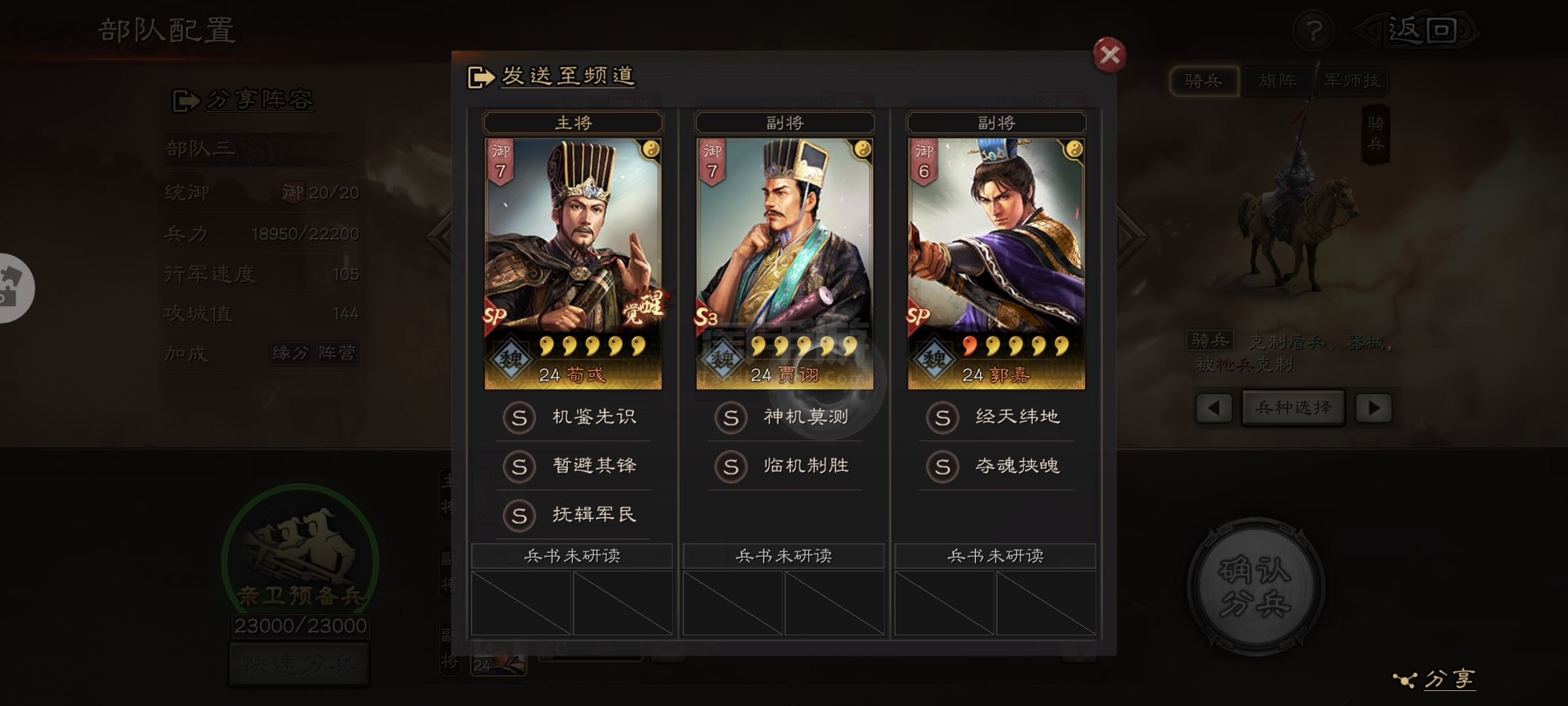Viewport: 1568px width, 706px height.
Task: Select the 临机制胜 skill icon
Action: [731, 467]
